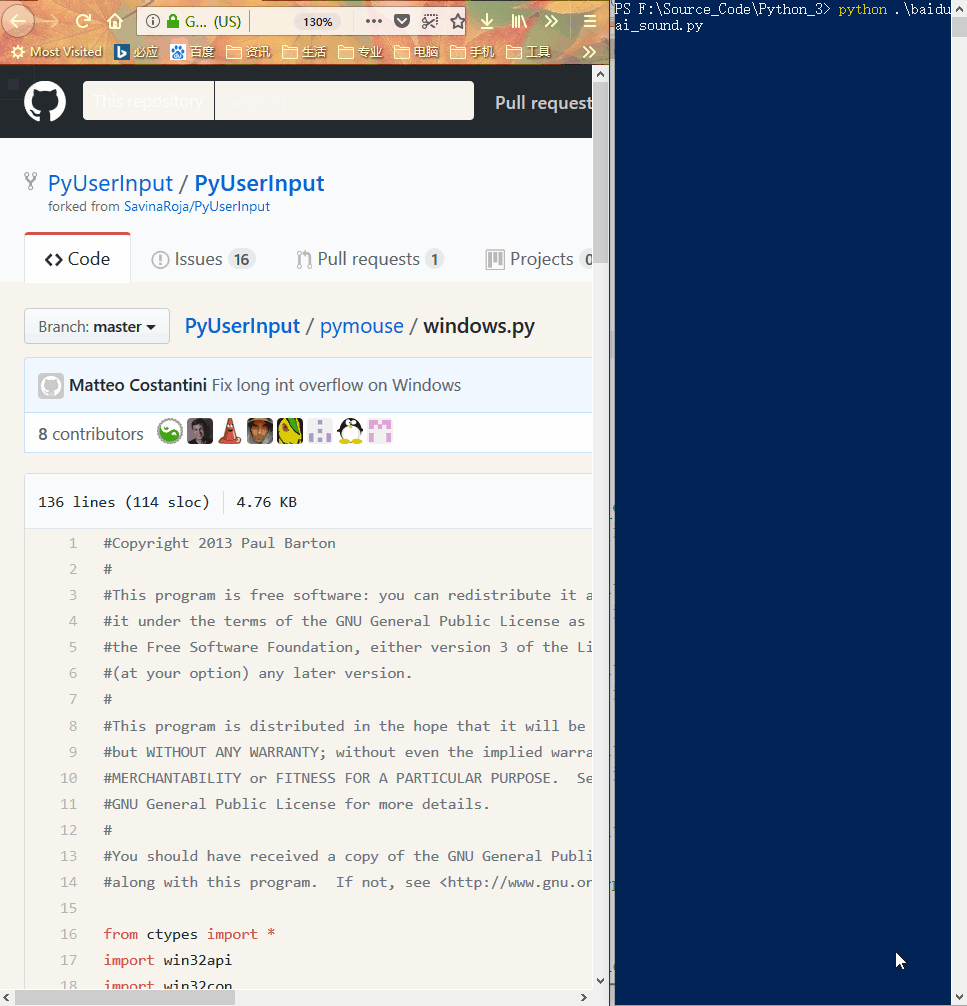Open pymouse folder breadcrumb
This screenshot has width=967, height=1006.
click(x=361, y=326)
